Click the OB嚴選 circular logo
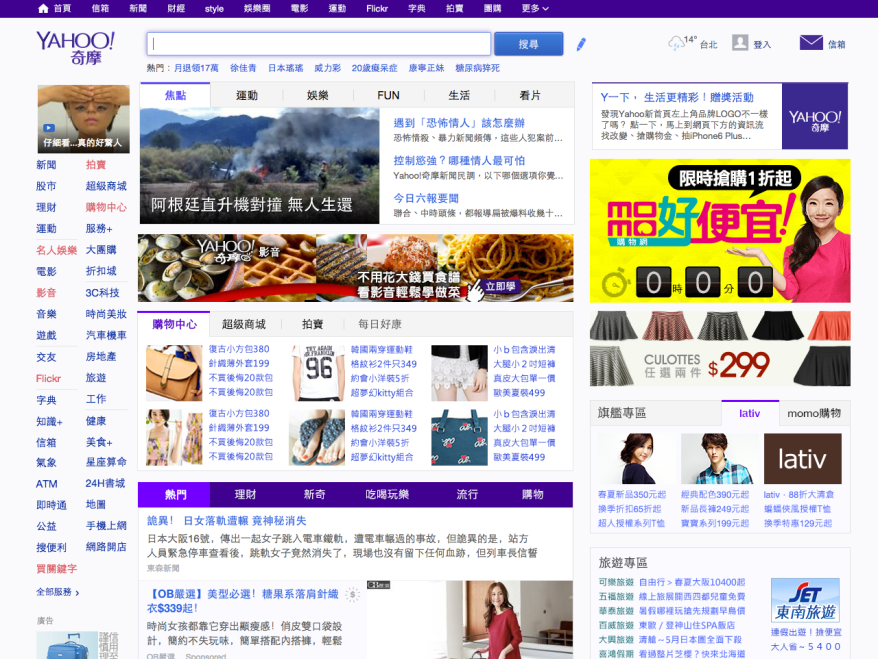The height and width of the screenshot is (659, 878). click(x=351, y=593)
